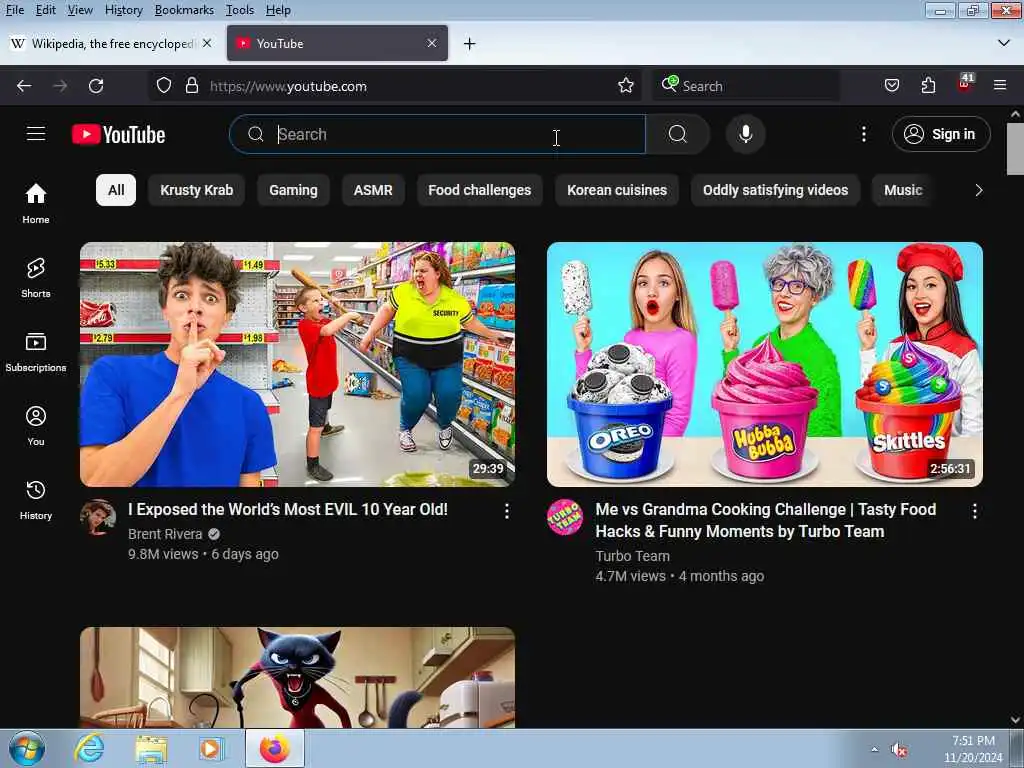Viewport: 1024px width, 768px height.
Task: Open options menu for Grandma Cooking Challenge video
Action: (974, 511)
